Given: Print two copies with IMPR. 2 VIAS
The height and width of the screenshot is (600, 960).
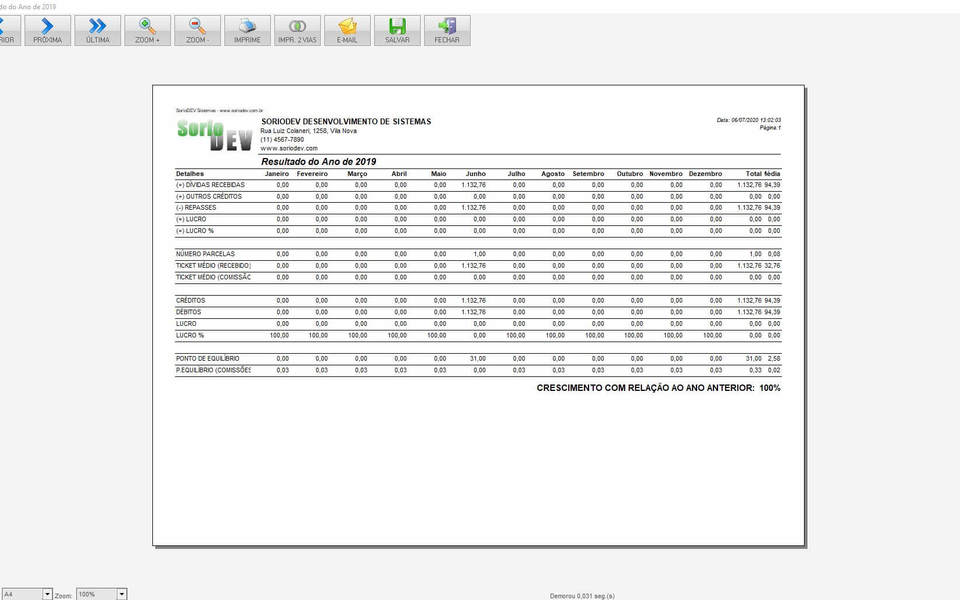Looking at the screenshot, I should (x=298, y=31).
